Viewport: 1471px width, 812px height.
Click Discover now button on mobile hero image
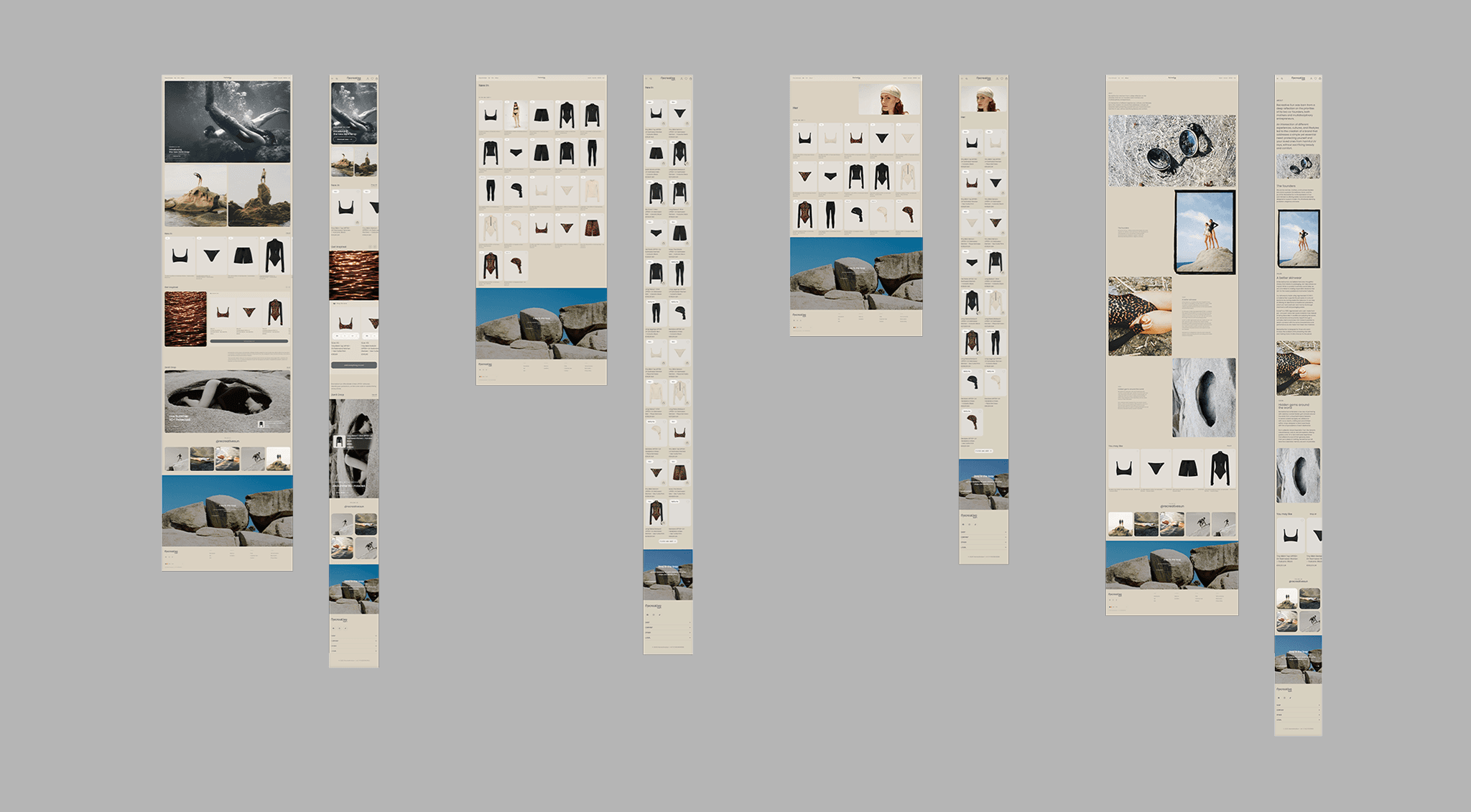(x=343, y=139)
